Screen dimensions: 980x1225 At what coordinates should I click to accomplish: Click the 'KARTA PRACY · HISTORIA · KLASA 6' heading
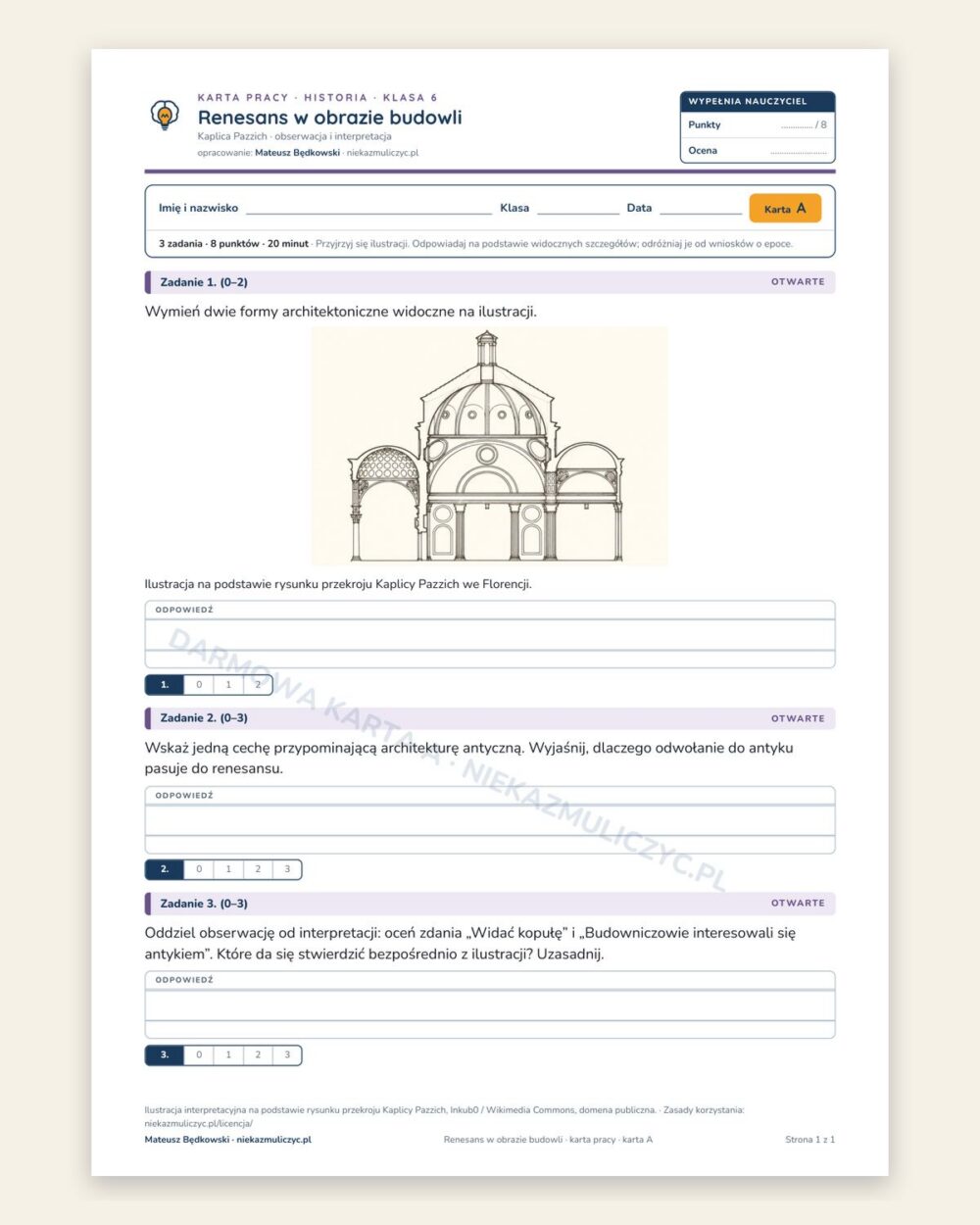[318, 97]
